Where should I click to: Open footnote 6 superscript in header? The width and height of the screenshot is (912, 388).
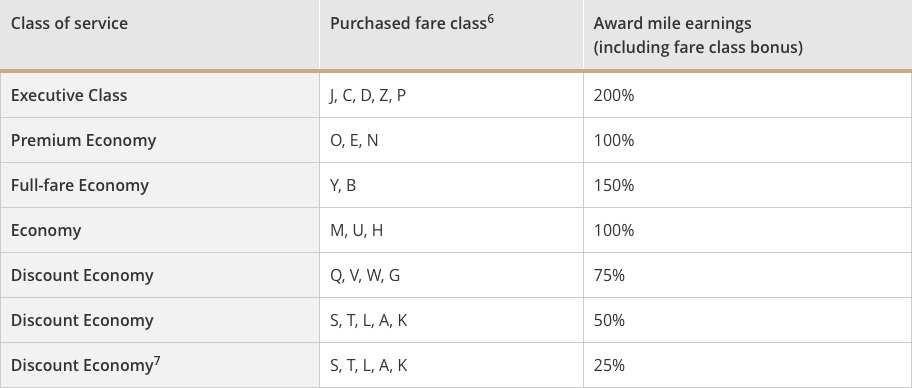tap(490, 19)
